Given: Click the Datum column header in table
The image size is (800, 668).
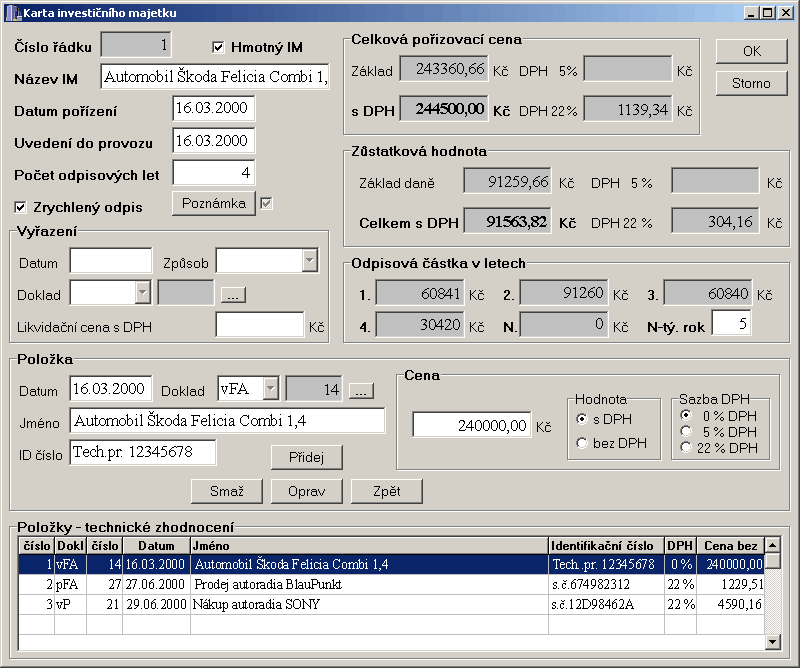Looking at the screenshot, I should click(x=156, y=546).
